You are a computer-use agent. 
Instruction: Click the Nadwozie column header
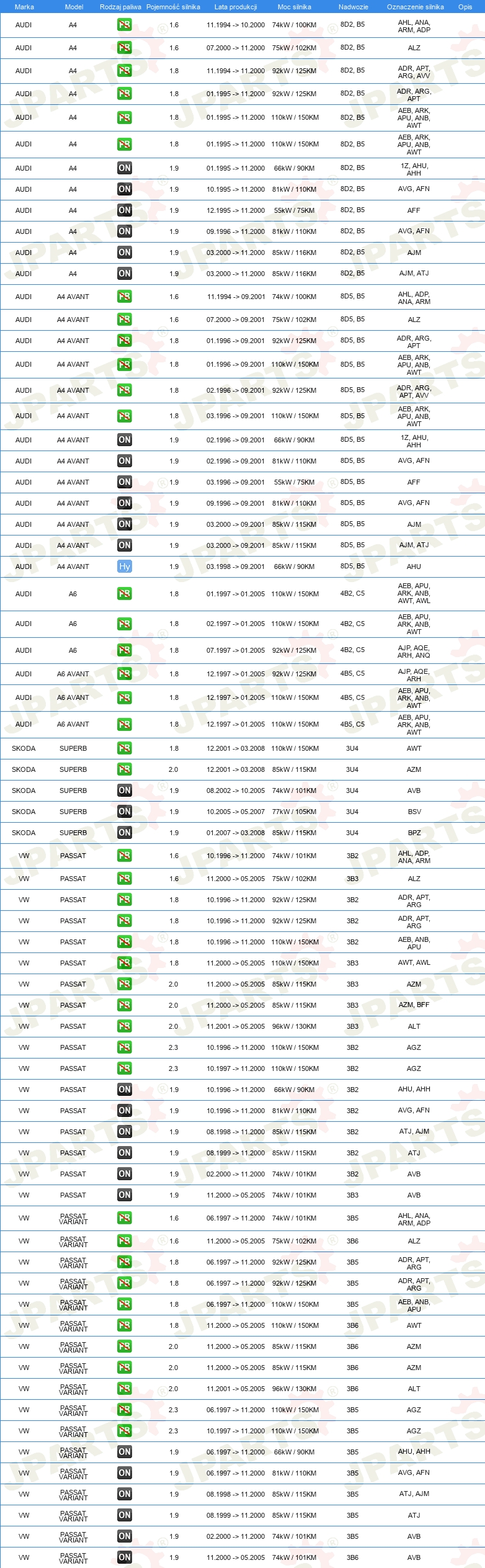(354, 7)
